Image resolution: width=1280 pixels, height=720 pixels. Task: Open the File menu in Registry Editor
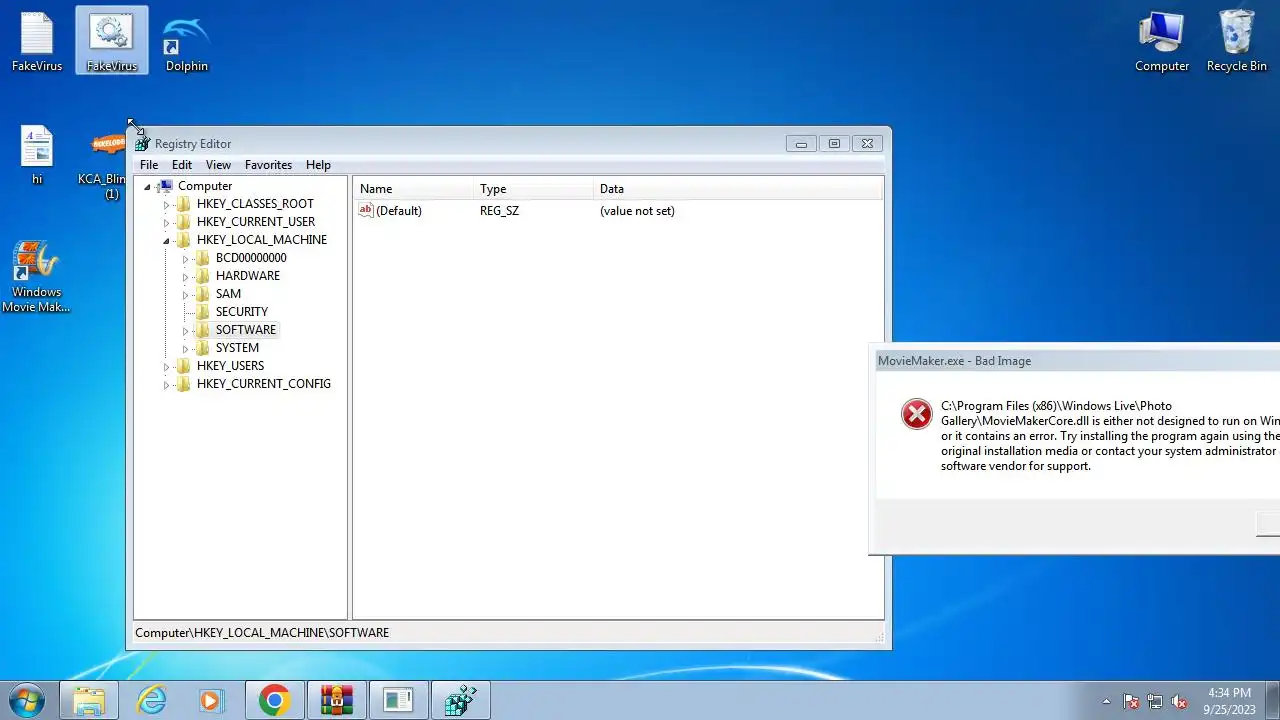(x=149, y=165)
